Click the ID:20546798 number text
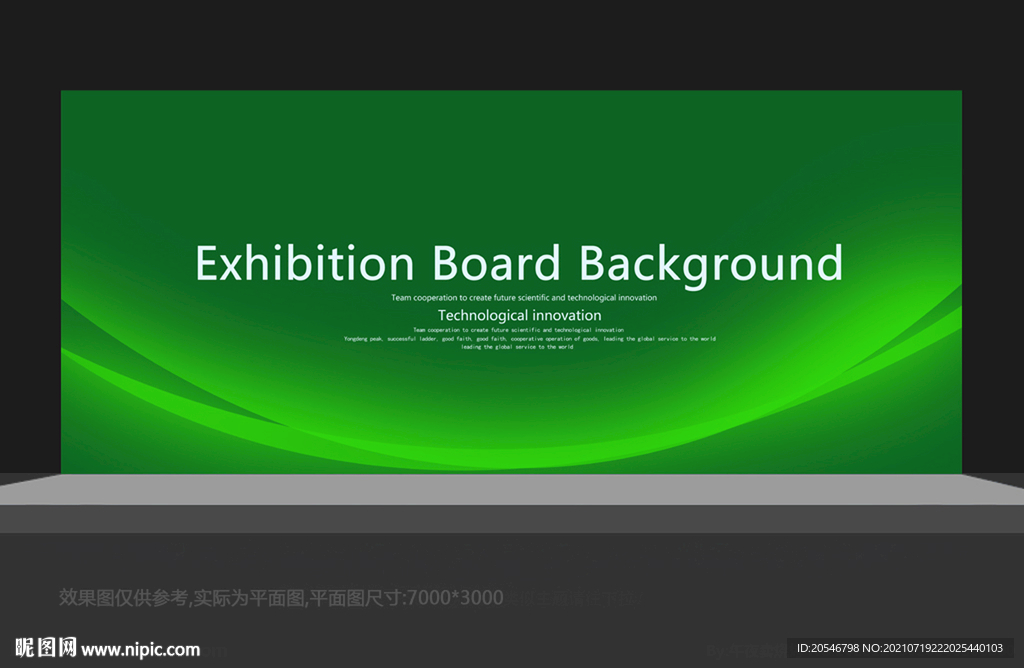 (x=899, y=648)
